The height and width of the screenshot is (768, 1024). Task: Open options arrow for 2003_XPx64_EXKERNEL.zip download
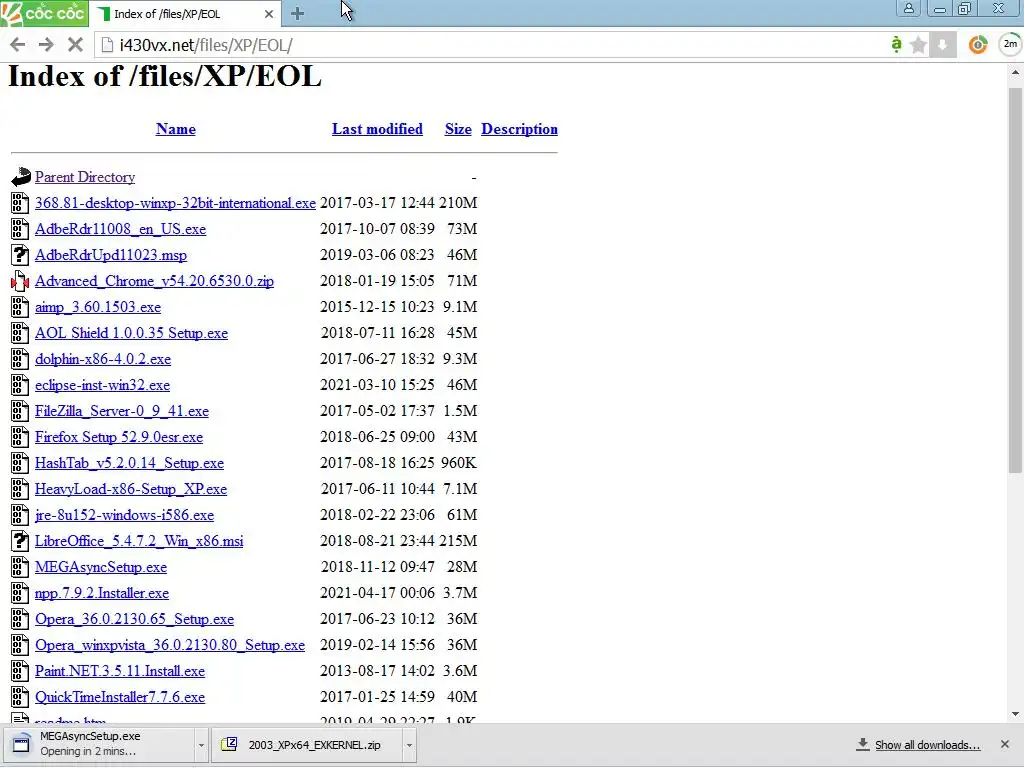pos(409,744)
